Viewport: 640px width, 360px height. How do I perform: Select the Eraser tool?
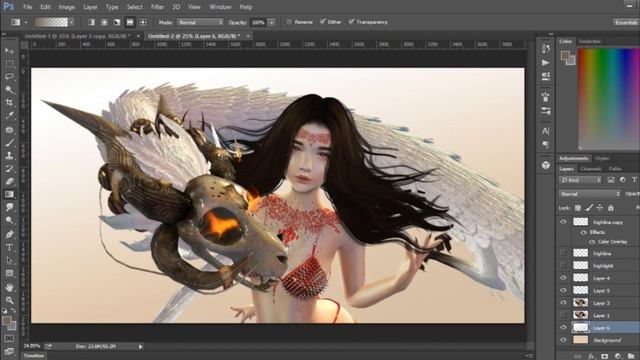pyautogui.click(x=9, y=182)
